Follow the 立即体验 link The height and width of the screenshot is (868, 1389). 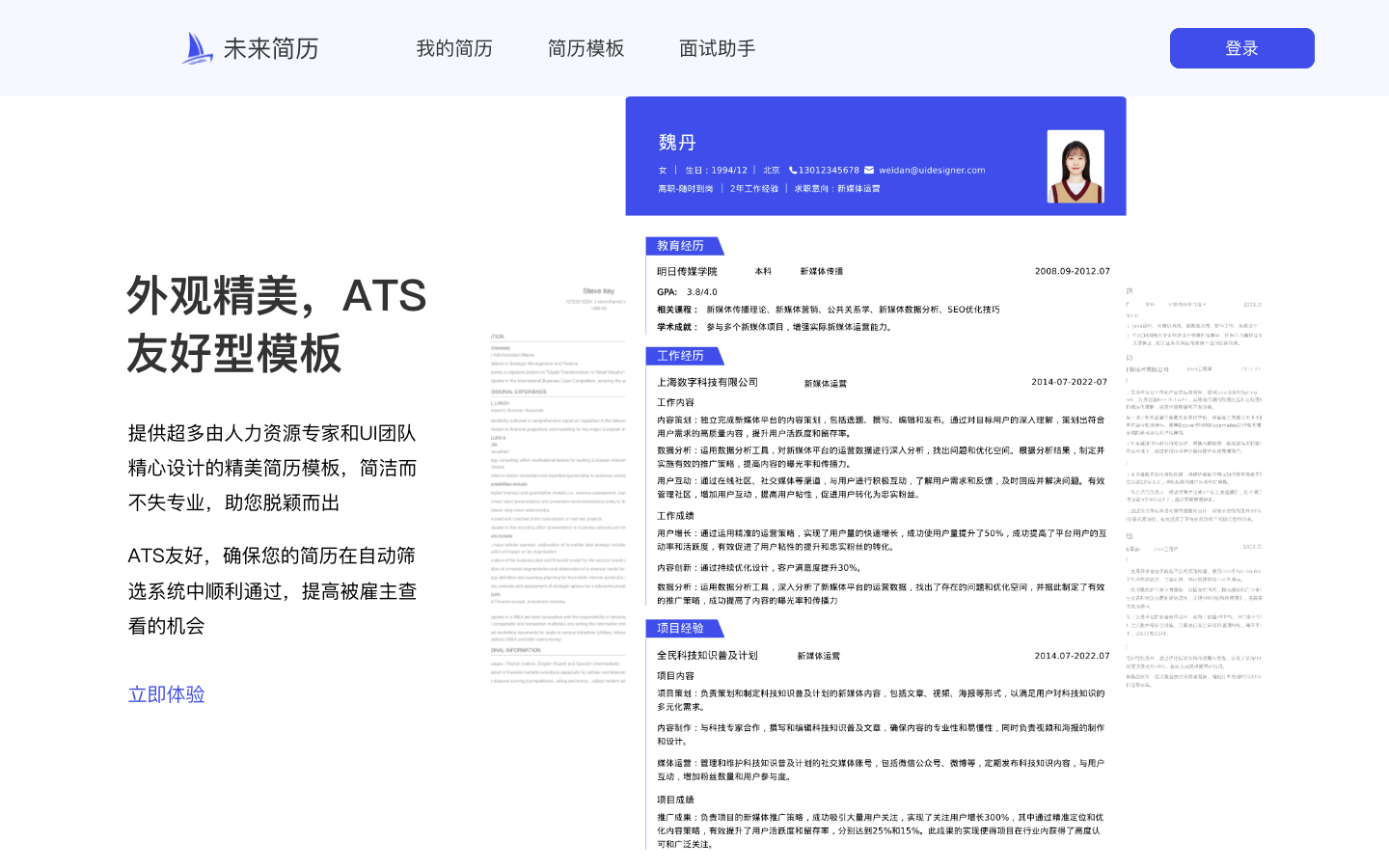coord(167,694)
